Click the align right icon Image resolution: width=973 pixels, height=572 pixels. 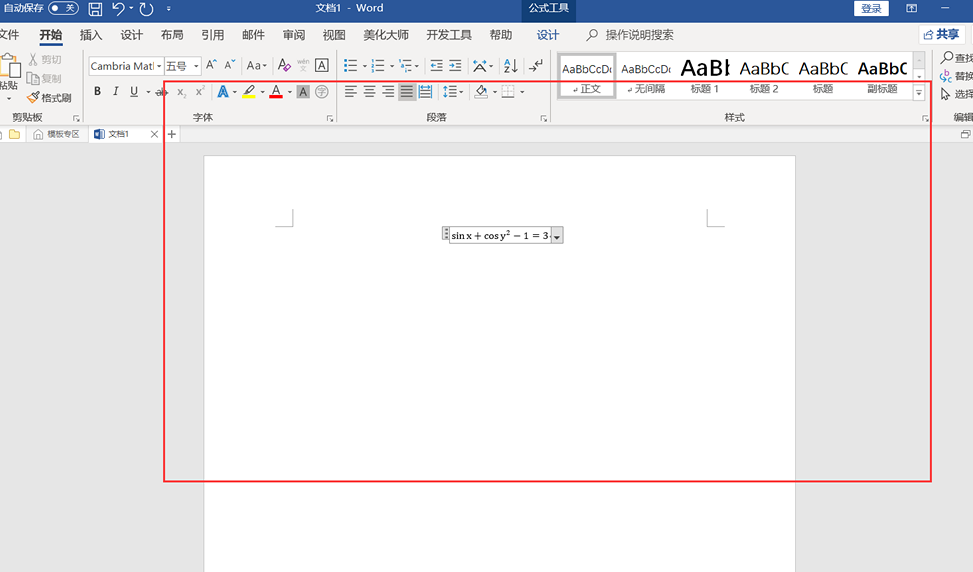[x=388, y=92]
